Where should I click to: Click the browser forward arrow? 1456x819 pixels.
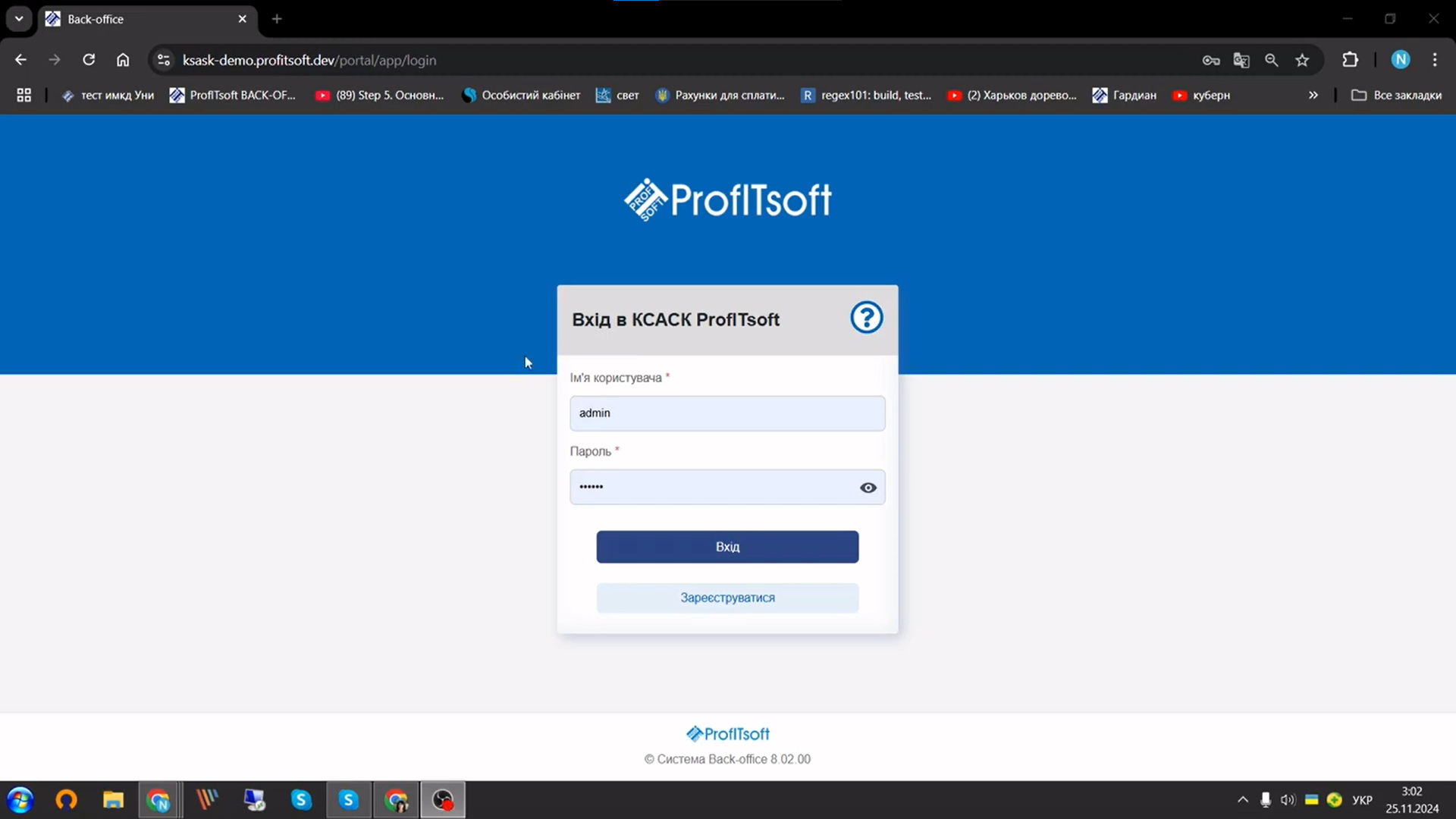(55, 60)
